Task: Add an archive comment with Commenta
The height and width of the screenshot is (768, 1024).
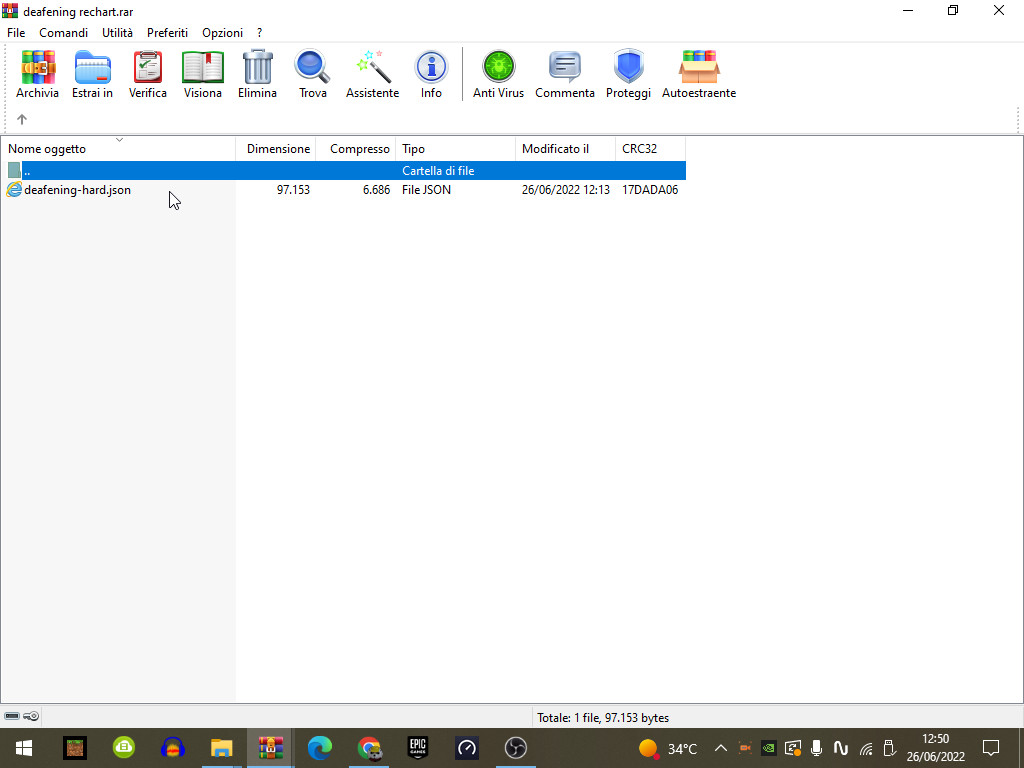Action: point(565,74)
